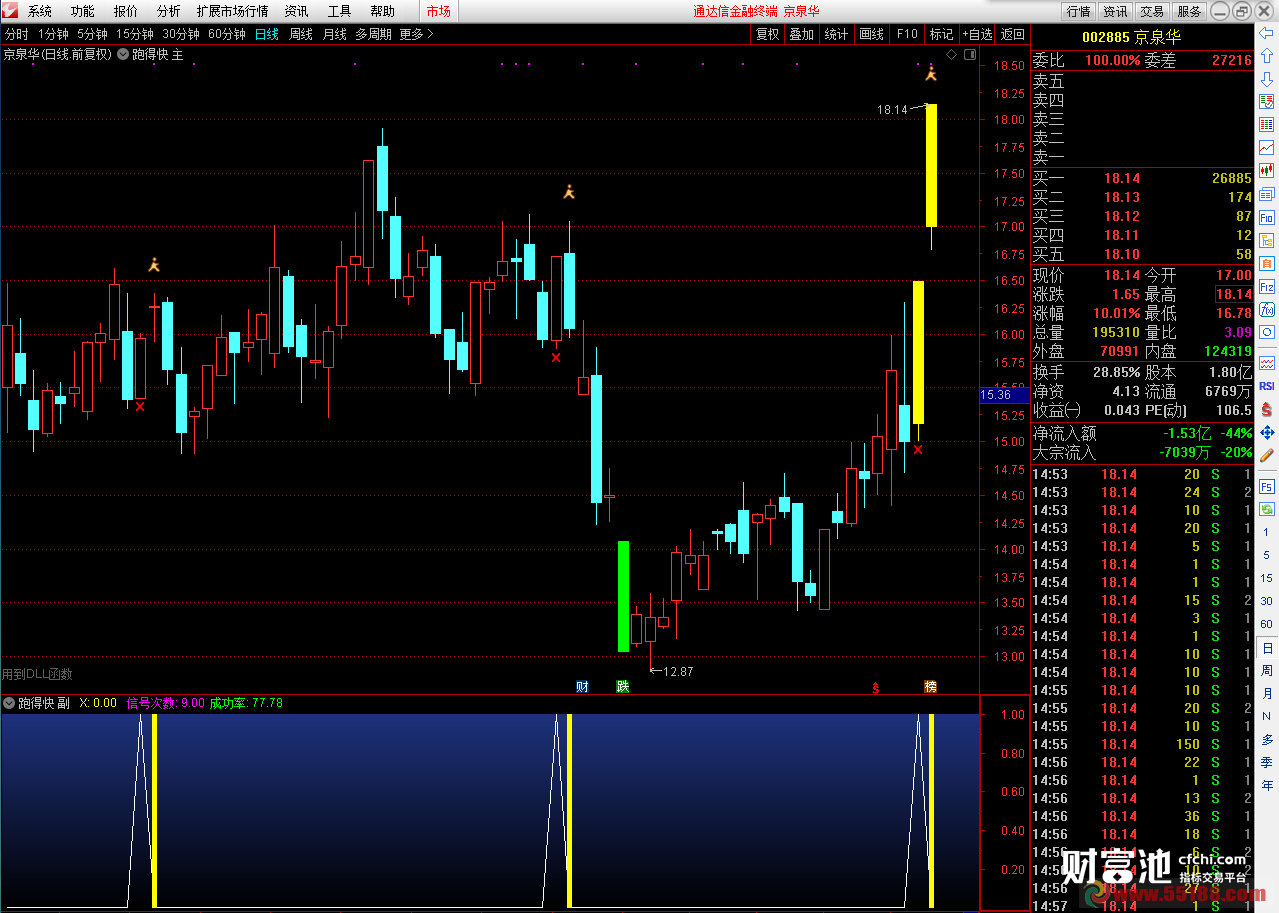Click the diamond icon at chart top-right
The width and height of the screenshot is (1279, 913).
click(x=952, y=55)
